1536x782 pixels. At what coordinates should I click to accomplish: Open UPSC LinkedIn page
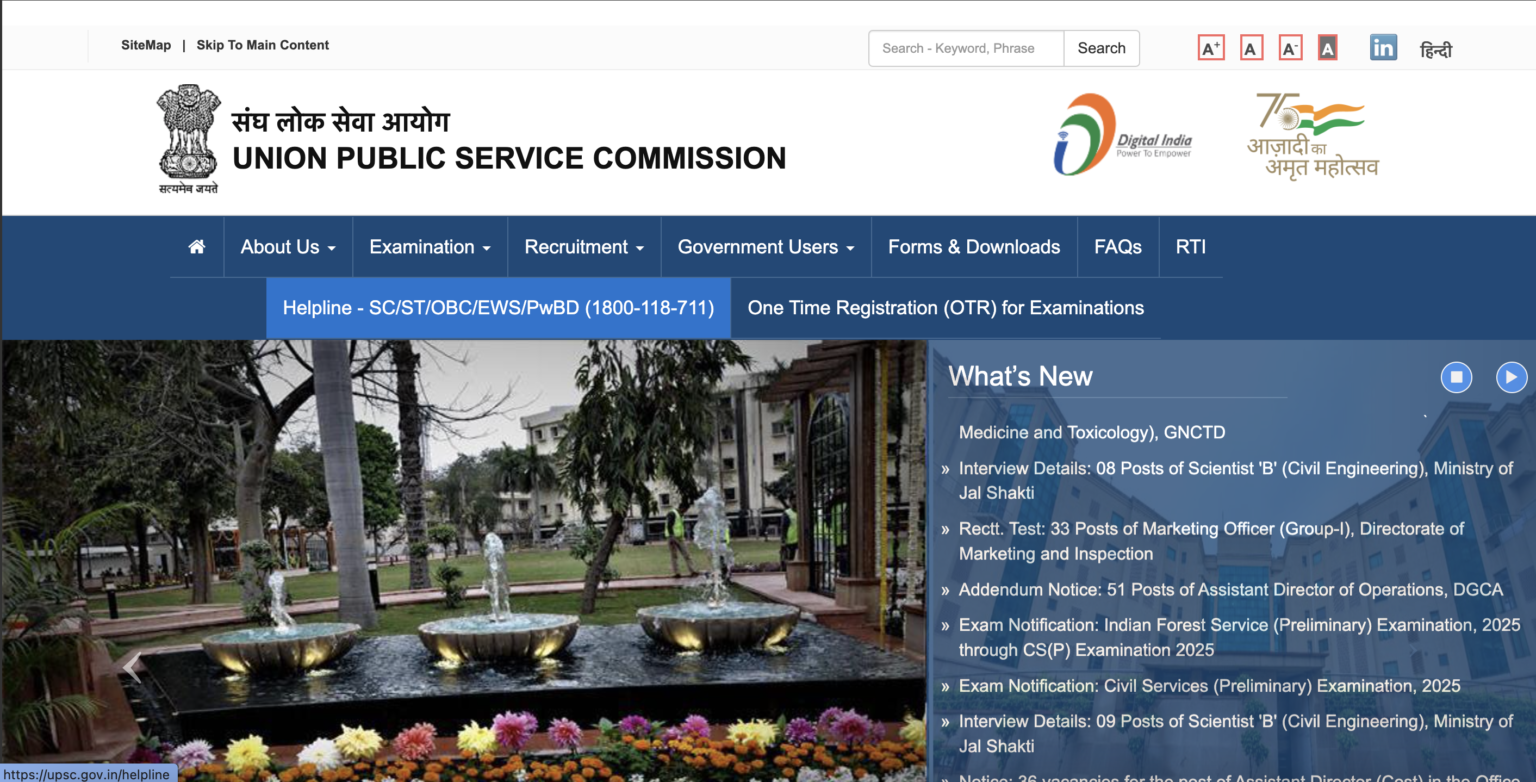pyautogui.click(x=1384, y=47)
